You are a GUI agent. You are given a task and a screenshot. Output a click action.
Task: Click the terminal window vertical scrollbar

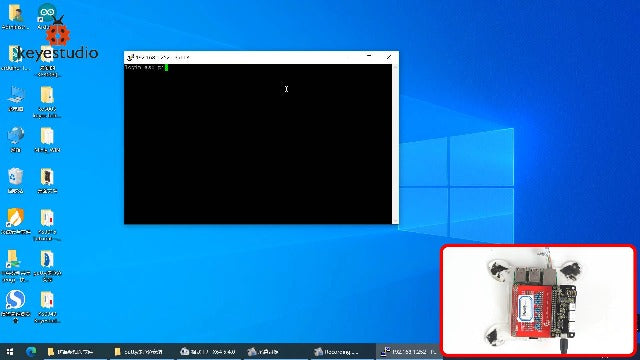395,144
